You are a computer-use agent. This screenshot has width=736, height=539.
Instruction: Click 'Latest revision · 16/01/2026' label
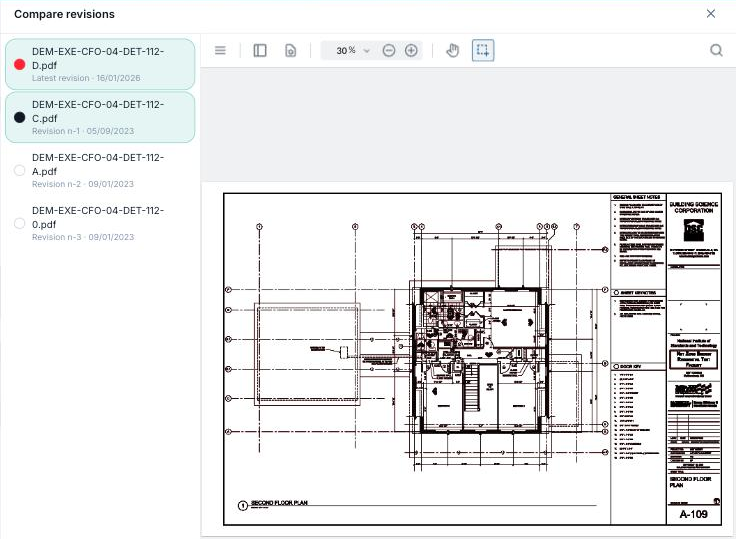[86, 78]
